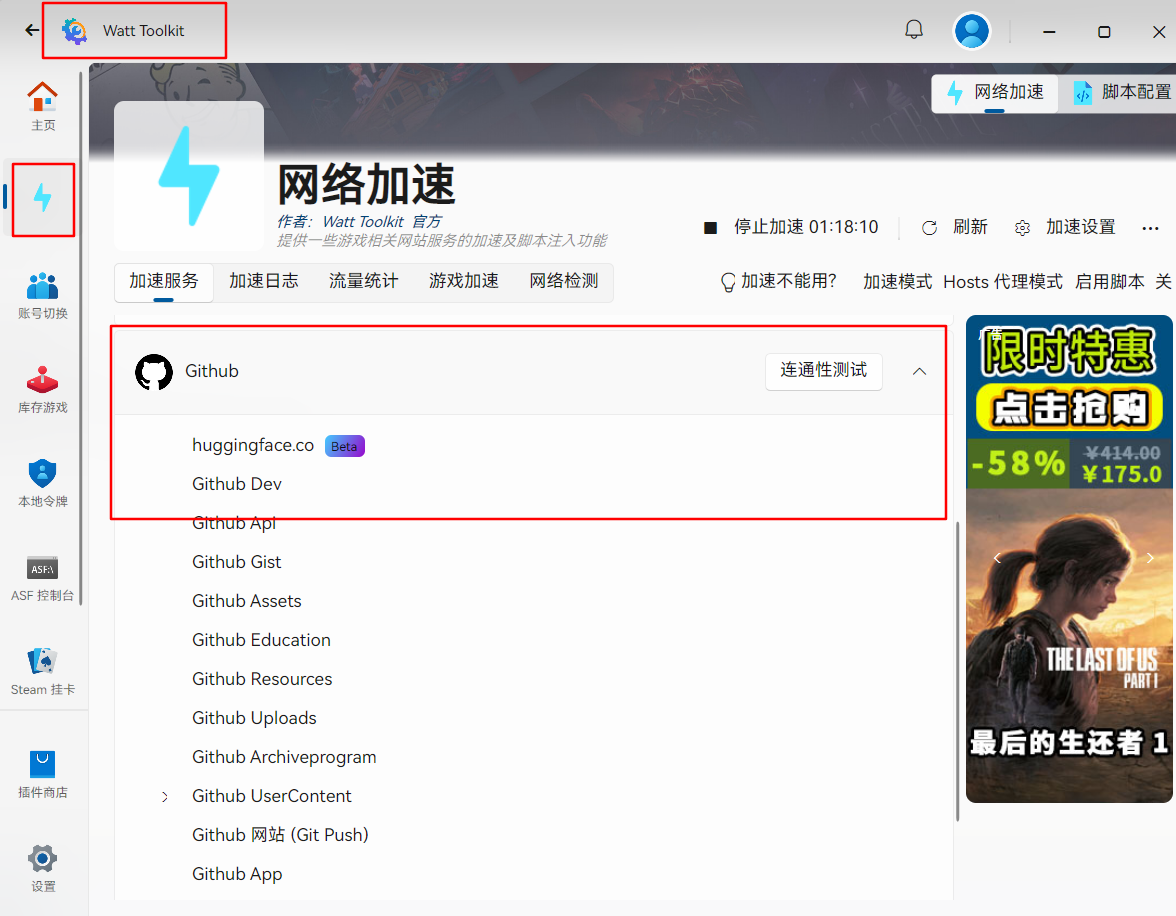
Task: Open 设置 settings in sidebar
Action: pos(43,868)
